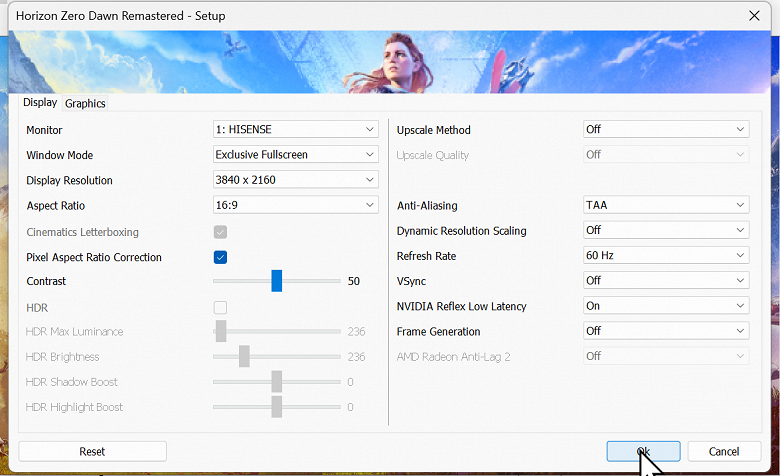Screen dimensions: 780x476
Task: Uncheck Pixel Aspect Ratio Correction checkbox
Action: tap(220, 257)
